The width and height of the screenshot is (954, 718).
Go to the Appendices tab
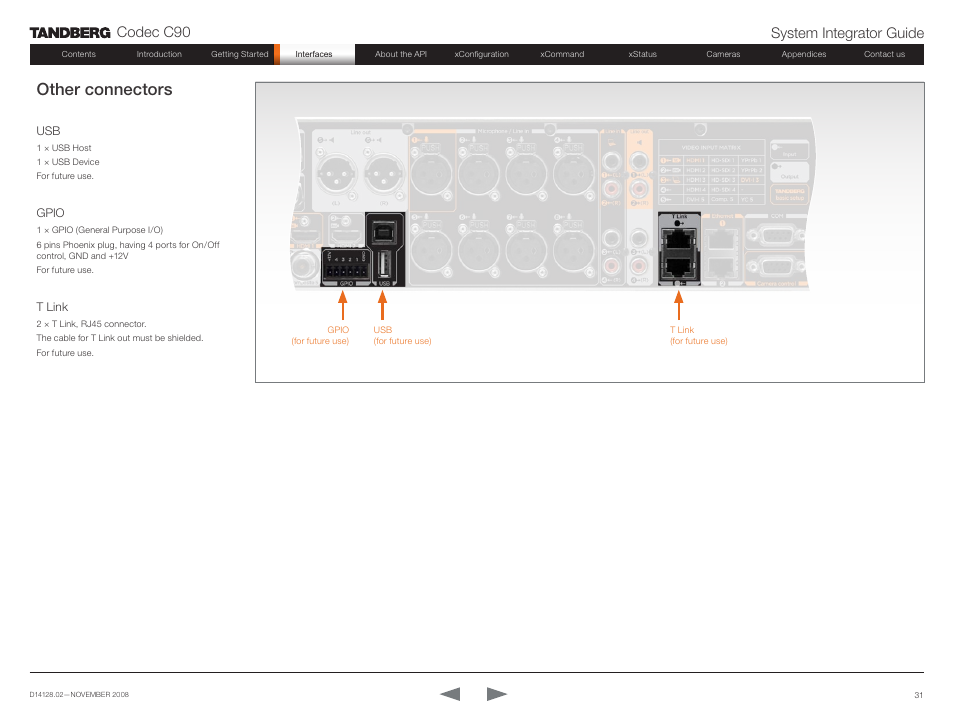803,55
